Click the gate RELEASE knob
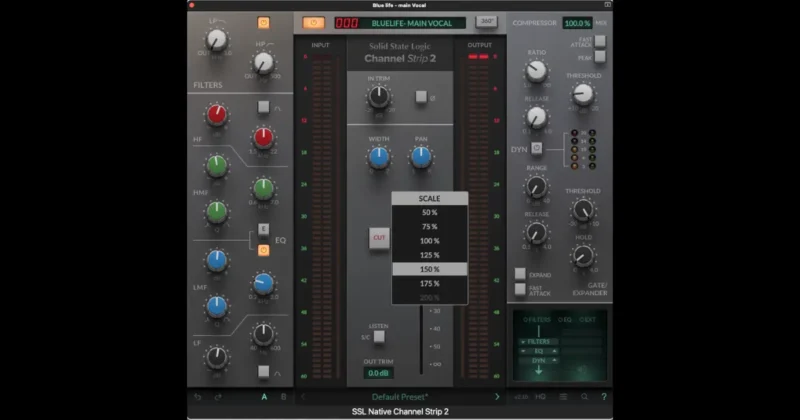 tap(536, 233)
